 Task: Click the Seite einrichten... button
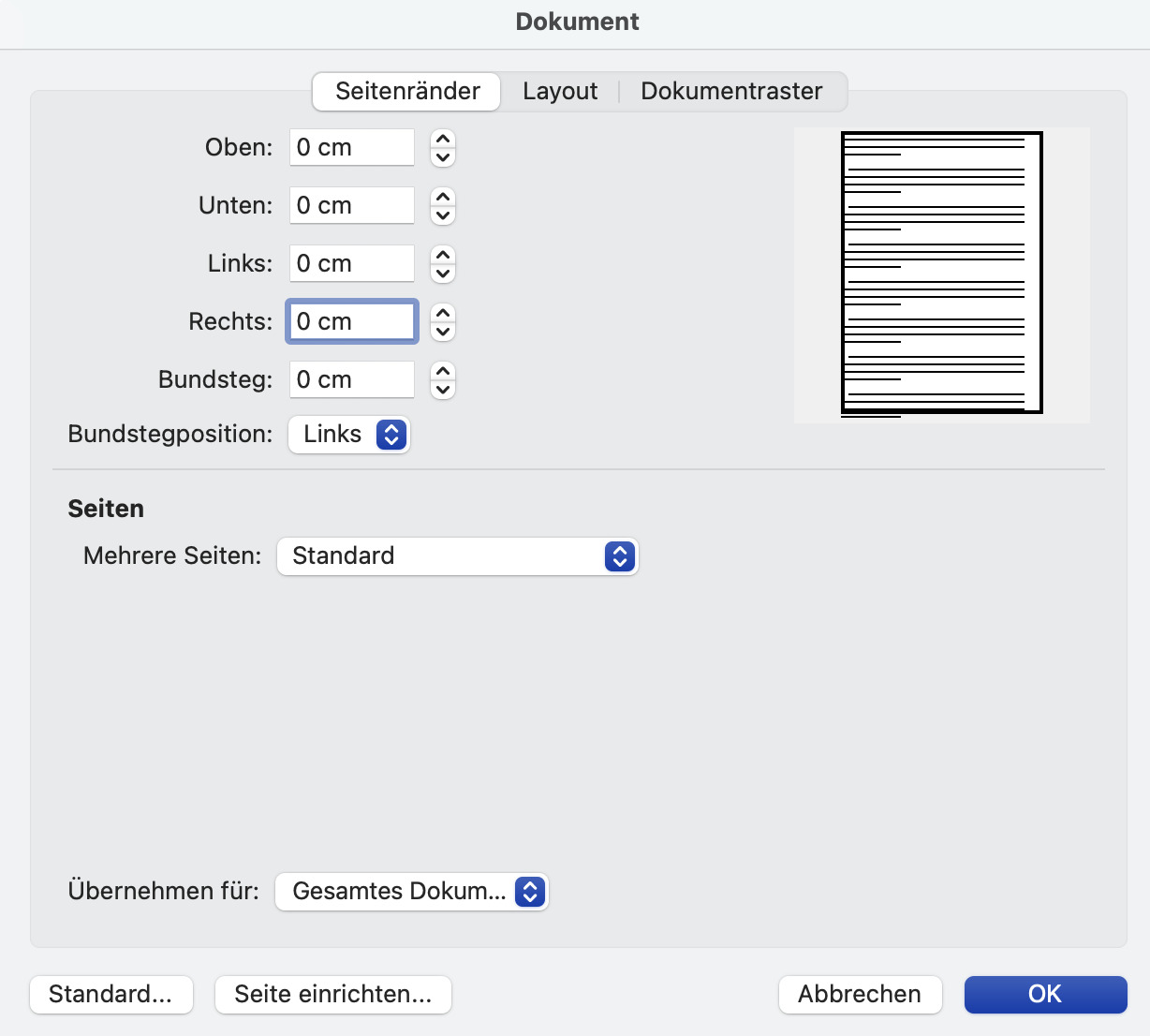pos(333,995)
